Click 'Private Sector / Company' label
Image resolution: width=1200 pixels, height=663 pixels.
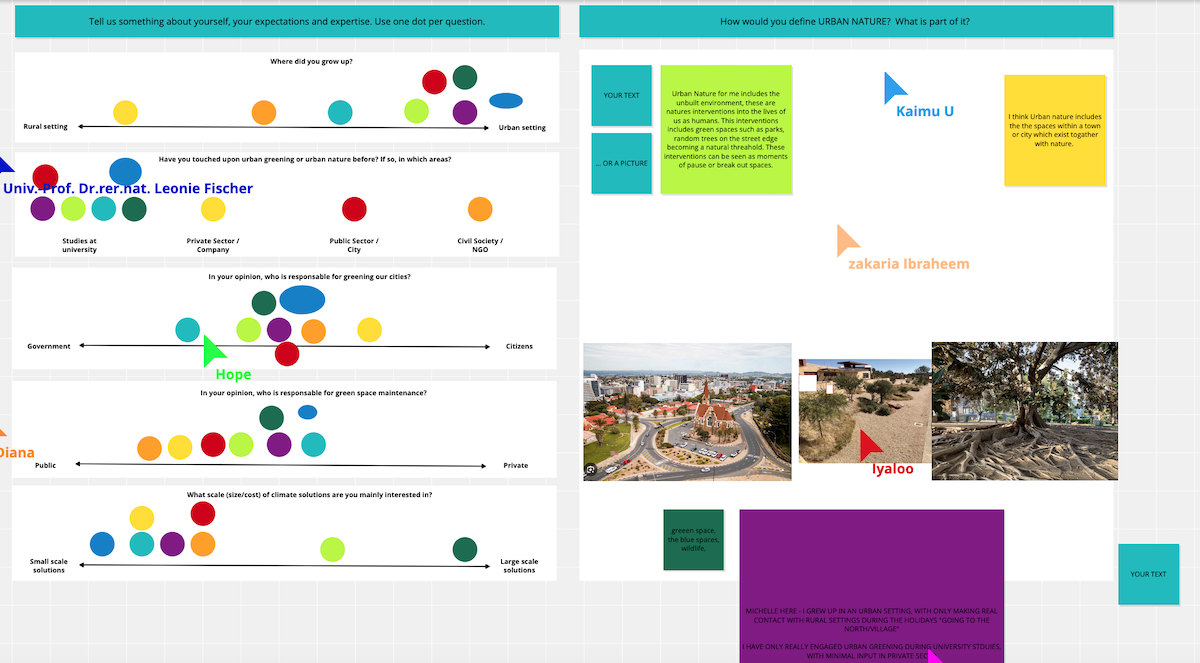click(213, 245)
